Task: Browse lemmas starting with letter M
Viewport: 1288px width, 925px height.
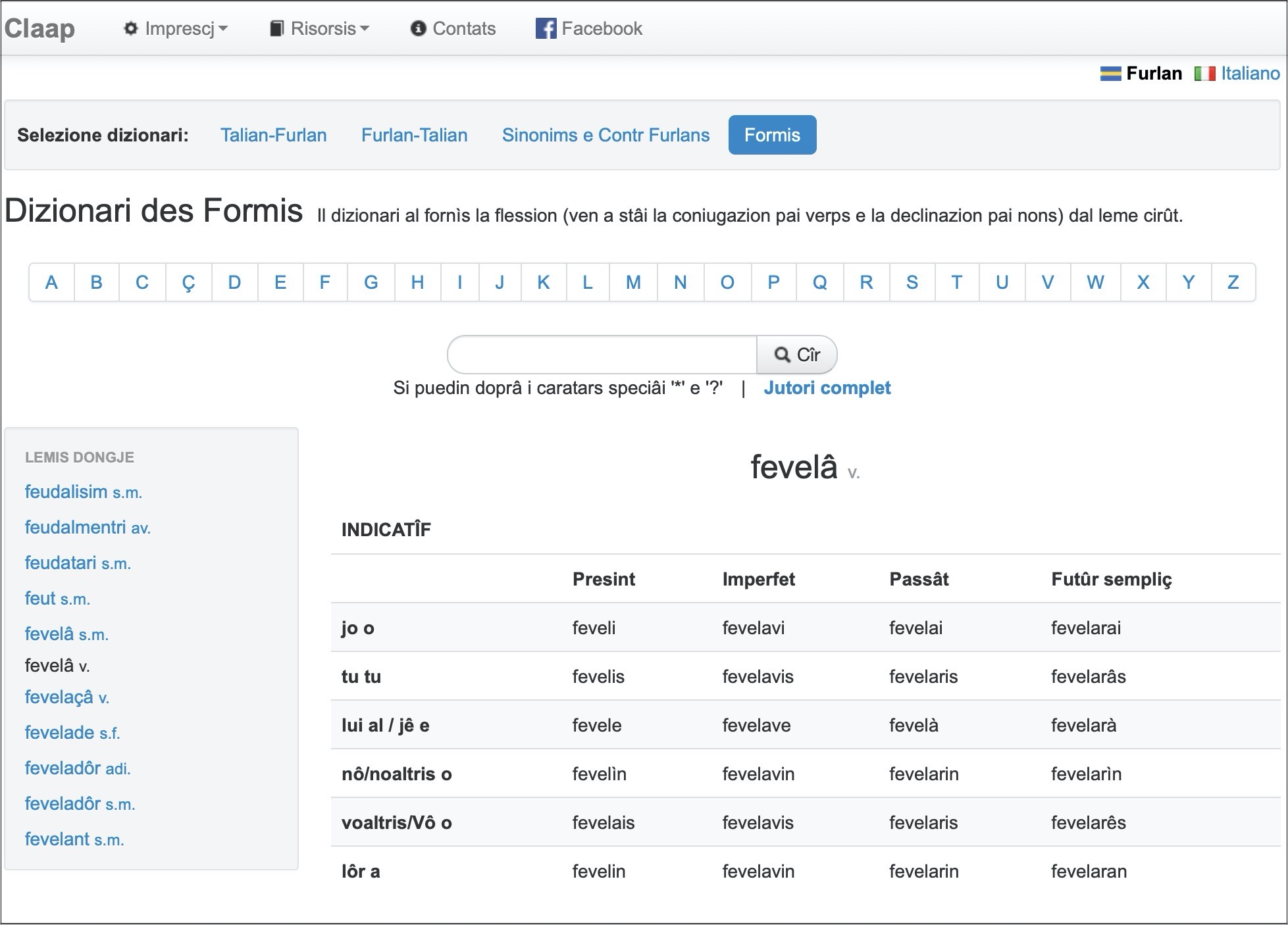Action: coord(634,282)
